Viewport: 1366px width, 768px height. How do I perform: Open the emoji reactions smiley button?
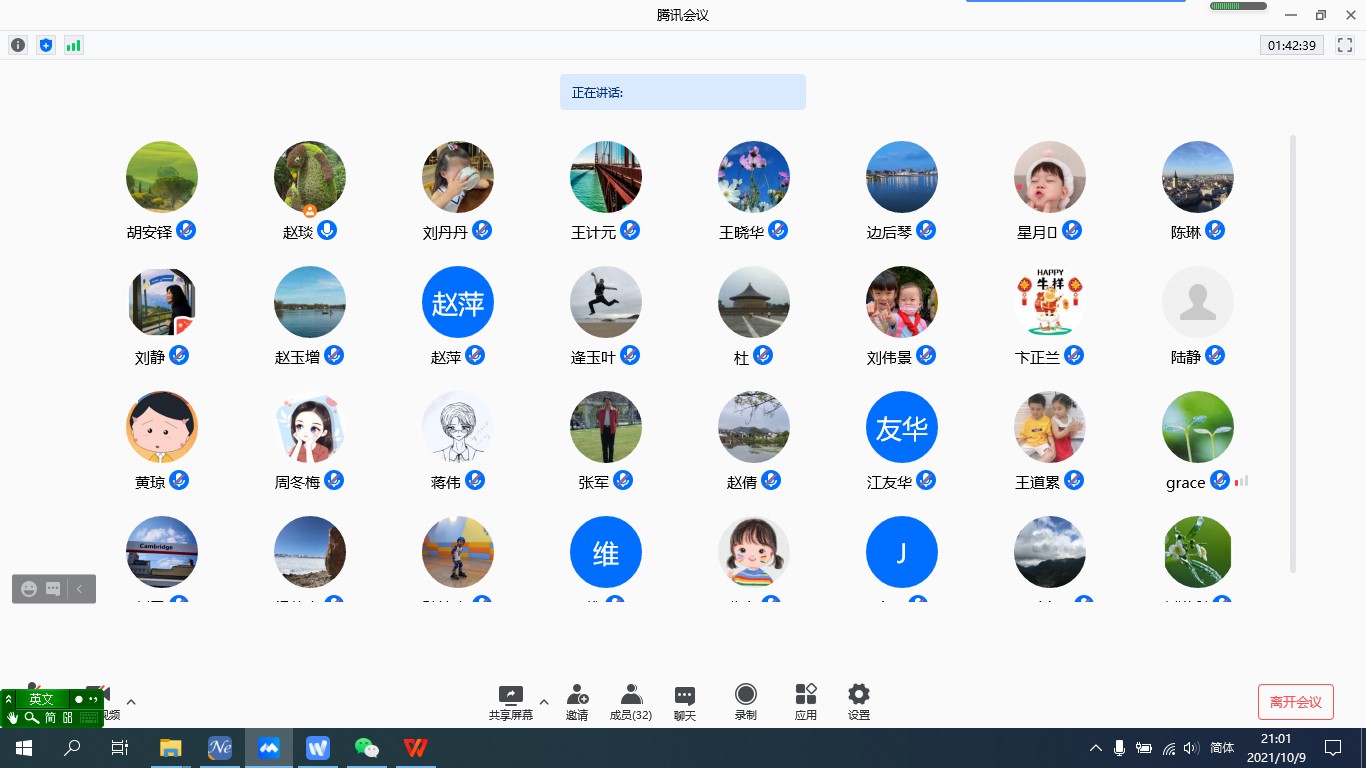click(x=29, y=589)
